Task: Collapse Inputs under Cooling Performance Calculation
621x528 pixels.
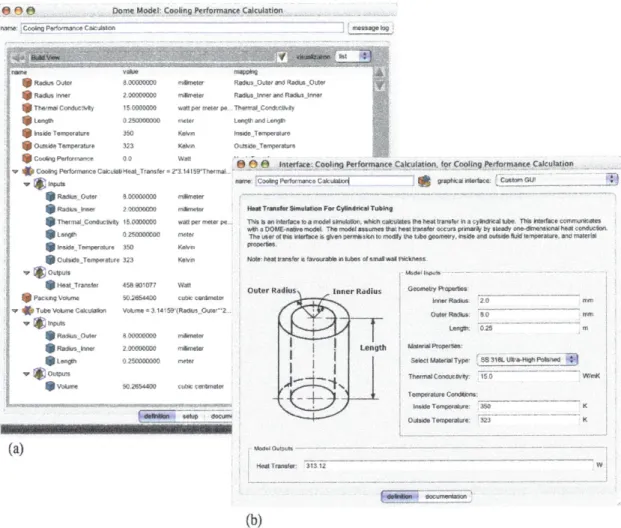Action: tap(27, 184)
